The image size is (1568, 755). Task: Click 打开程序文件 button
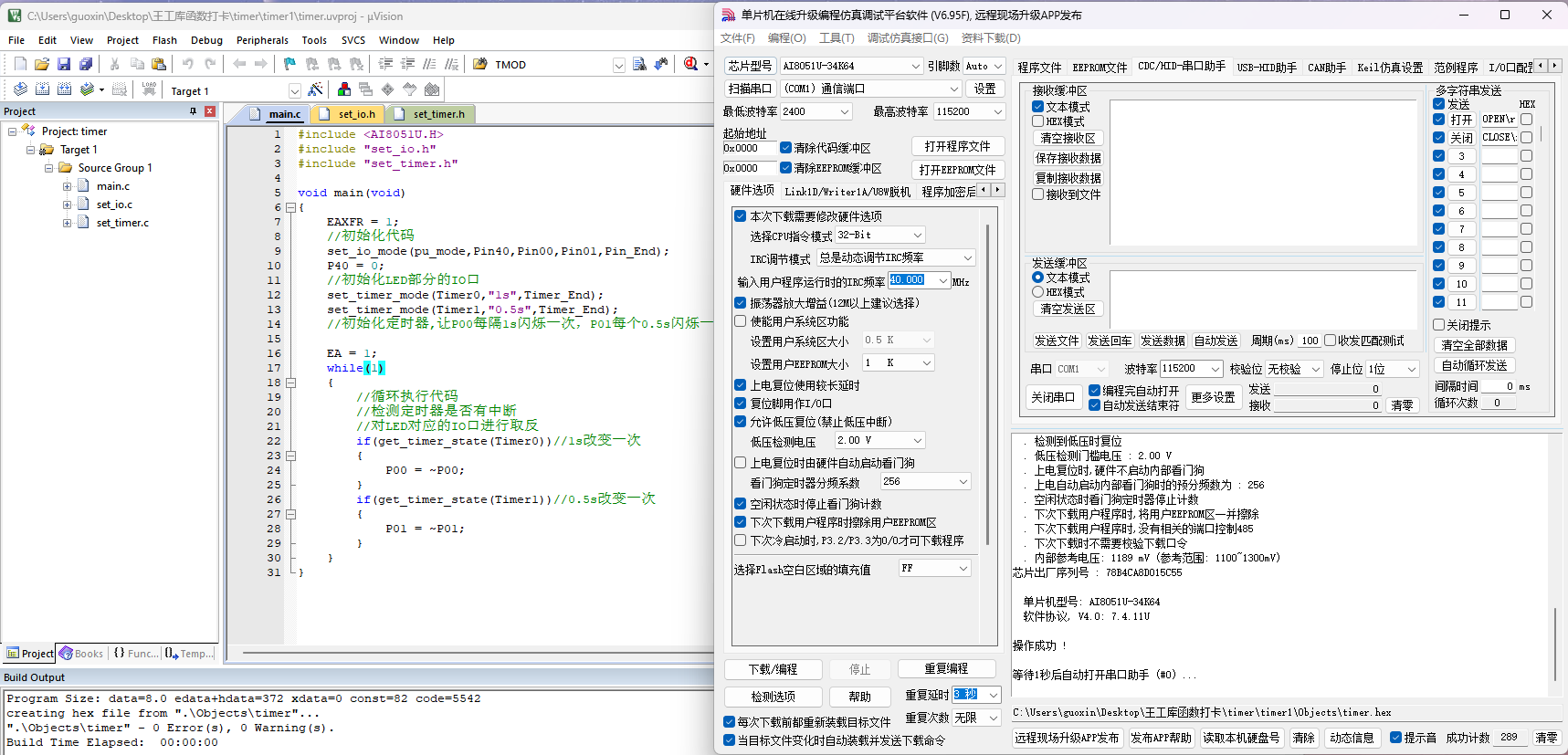(957, 146)
